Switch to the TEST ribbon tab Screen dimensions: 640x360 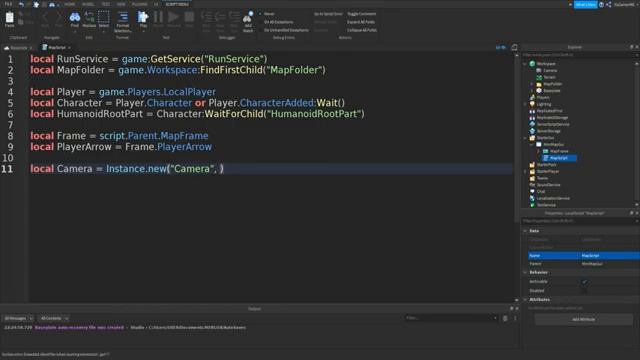106,4
